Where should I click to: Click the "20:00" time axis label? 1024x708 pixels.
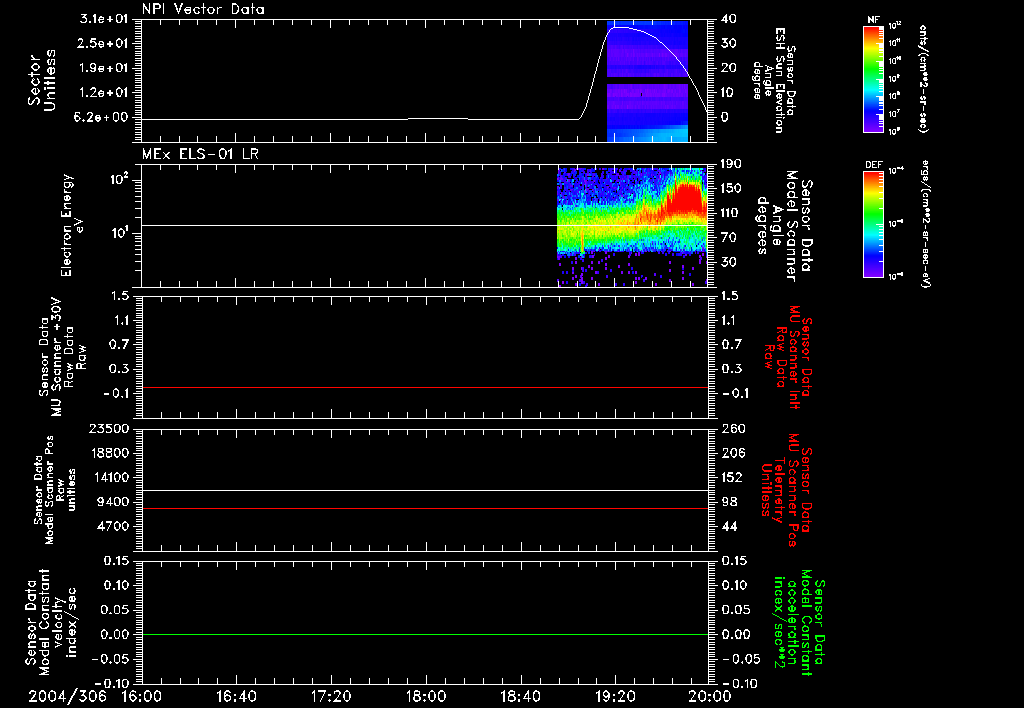coord(710,696)
